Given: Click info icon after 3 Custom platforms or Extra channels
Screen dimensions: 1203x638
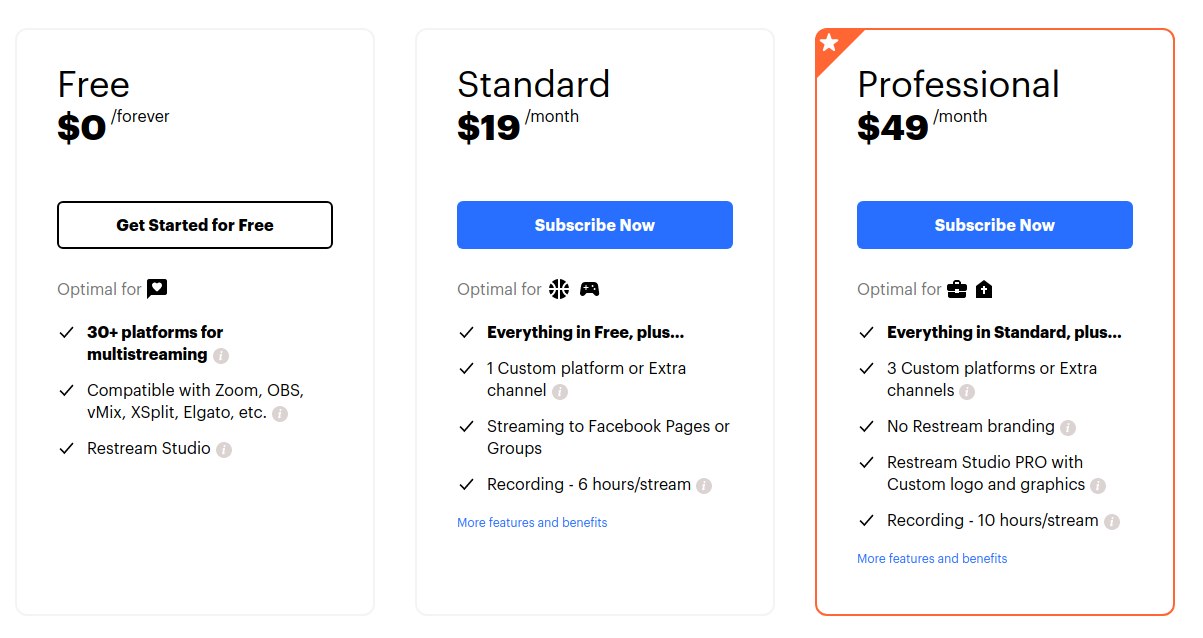Looking at the screenshot, I should click(x=967, y=391).
